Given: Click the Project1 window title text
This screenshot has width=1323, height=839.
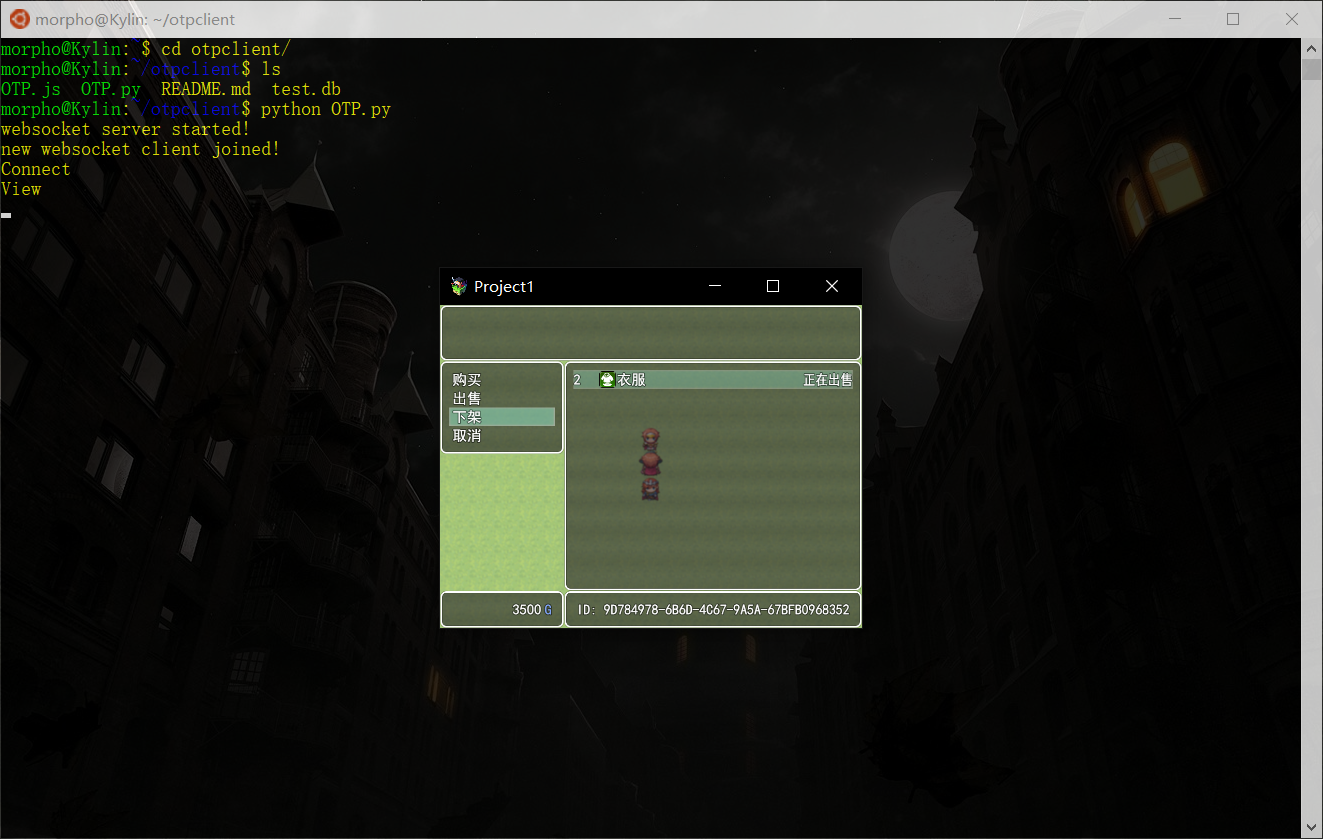Looking at the screenshot, I should point(504,287).
